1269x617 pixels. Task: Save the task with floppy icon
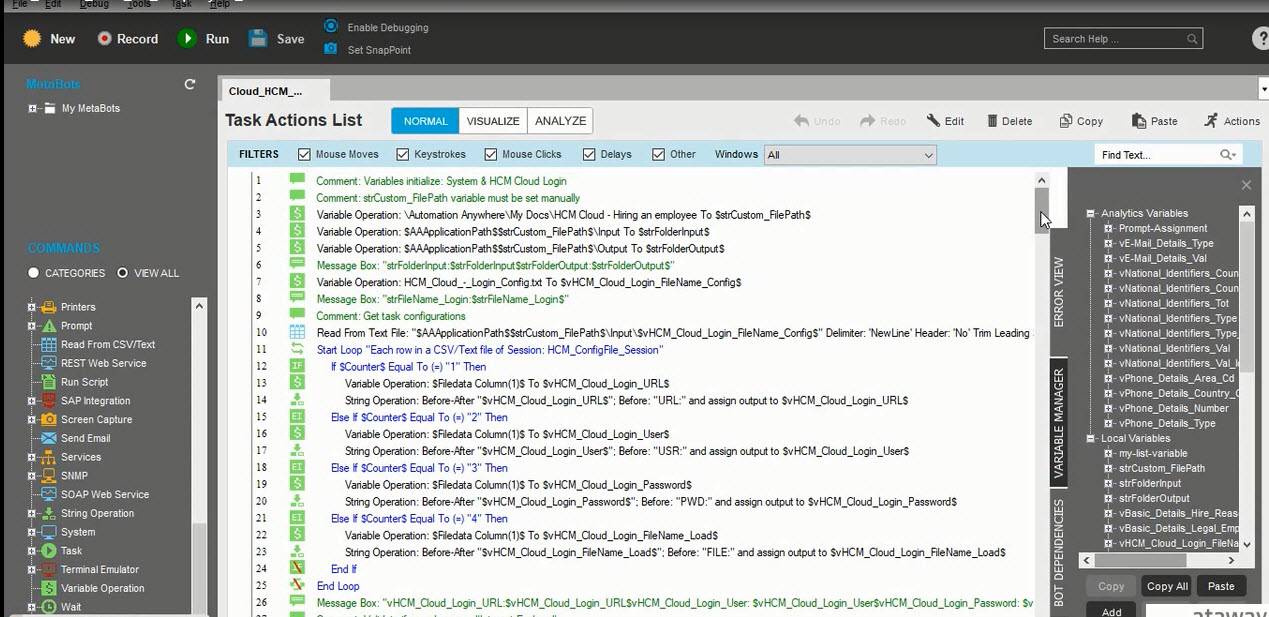(x=258, y=39)
